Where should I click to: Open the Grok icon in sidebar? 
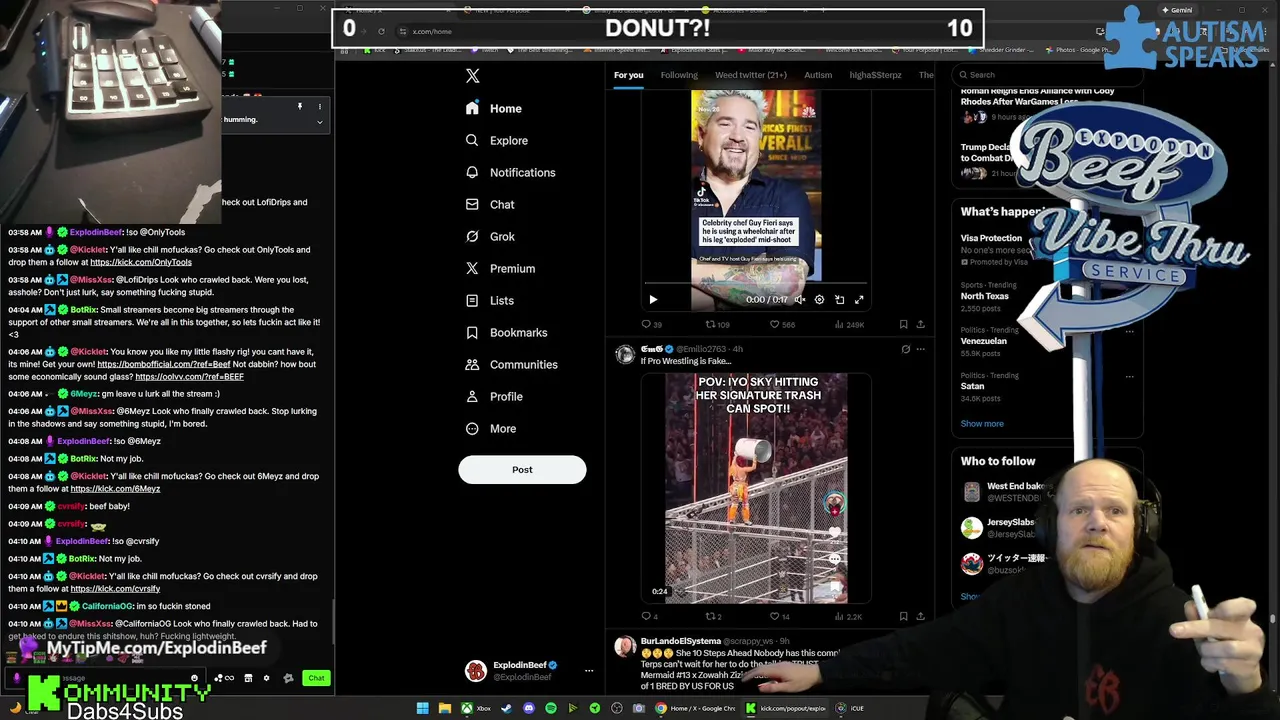(472, 236)
